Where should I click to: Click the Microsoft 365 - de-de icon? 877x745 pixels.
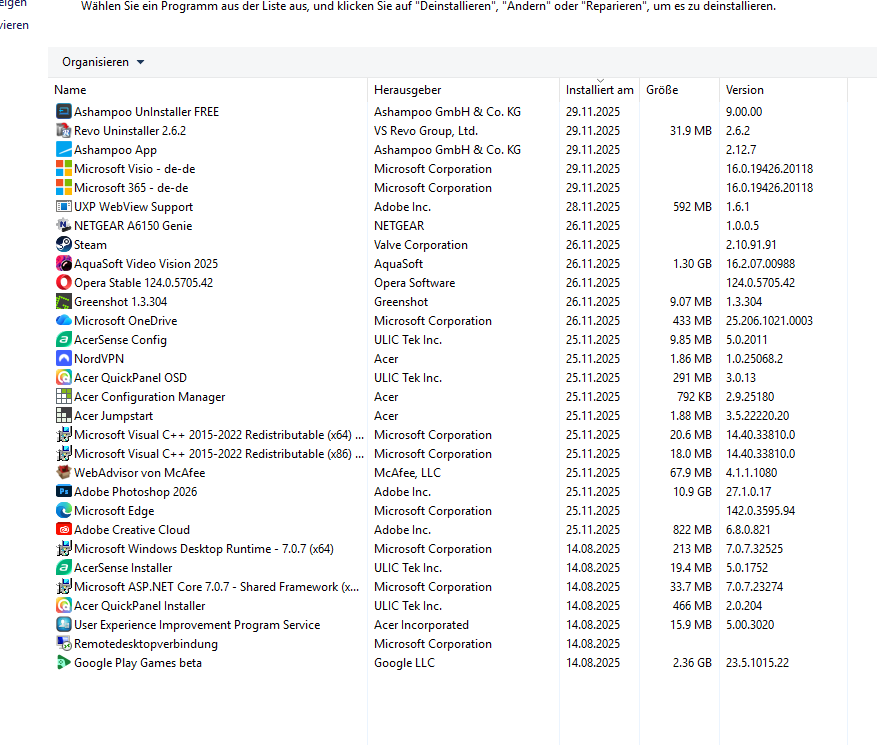click(64, 187)
